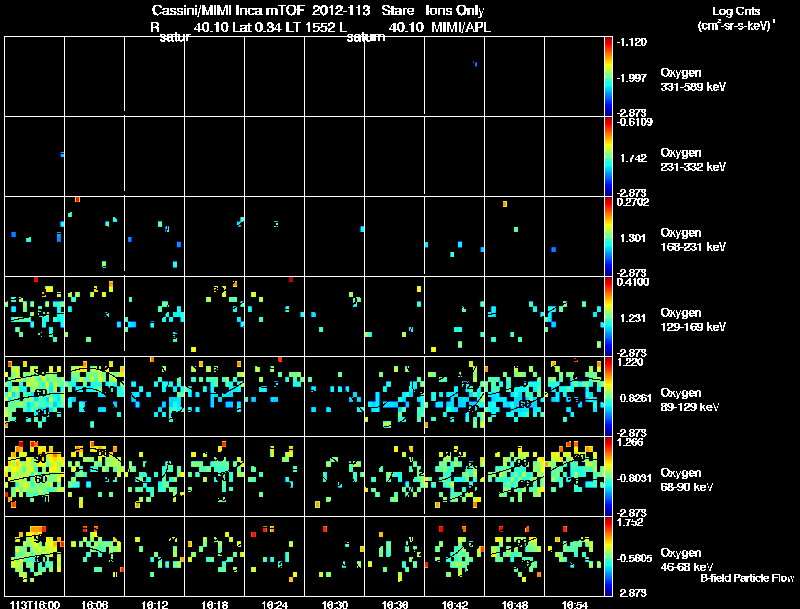
Task: Open the first 68-90 keV image panel
Action: coord(35,476)
